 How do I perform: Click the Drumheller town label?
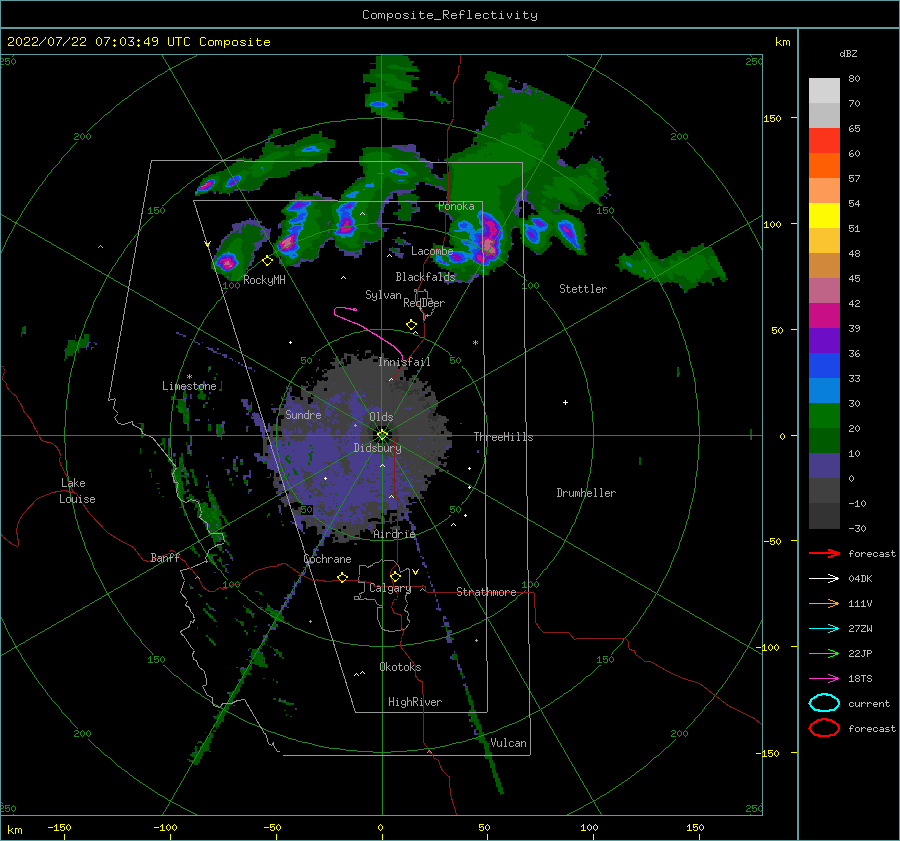pos(586,493)
